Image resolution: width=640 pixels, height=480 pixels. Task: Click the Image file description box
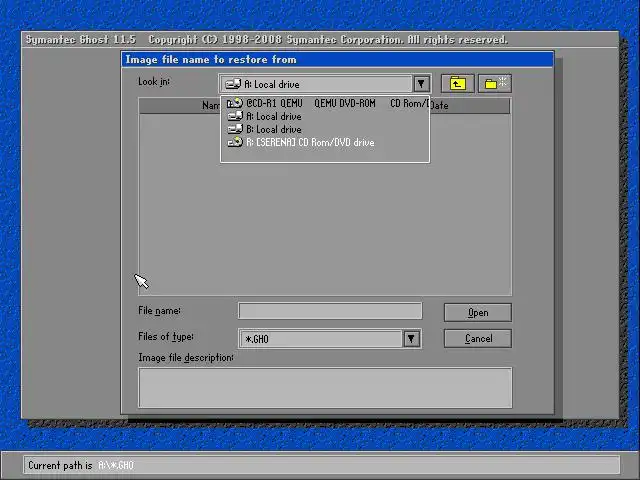pyautogui.click(x=325, y=387)
